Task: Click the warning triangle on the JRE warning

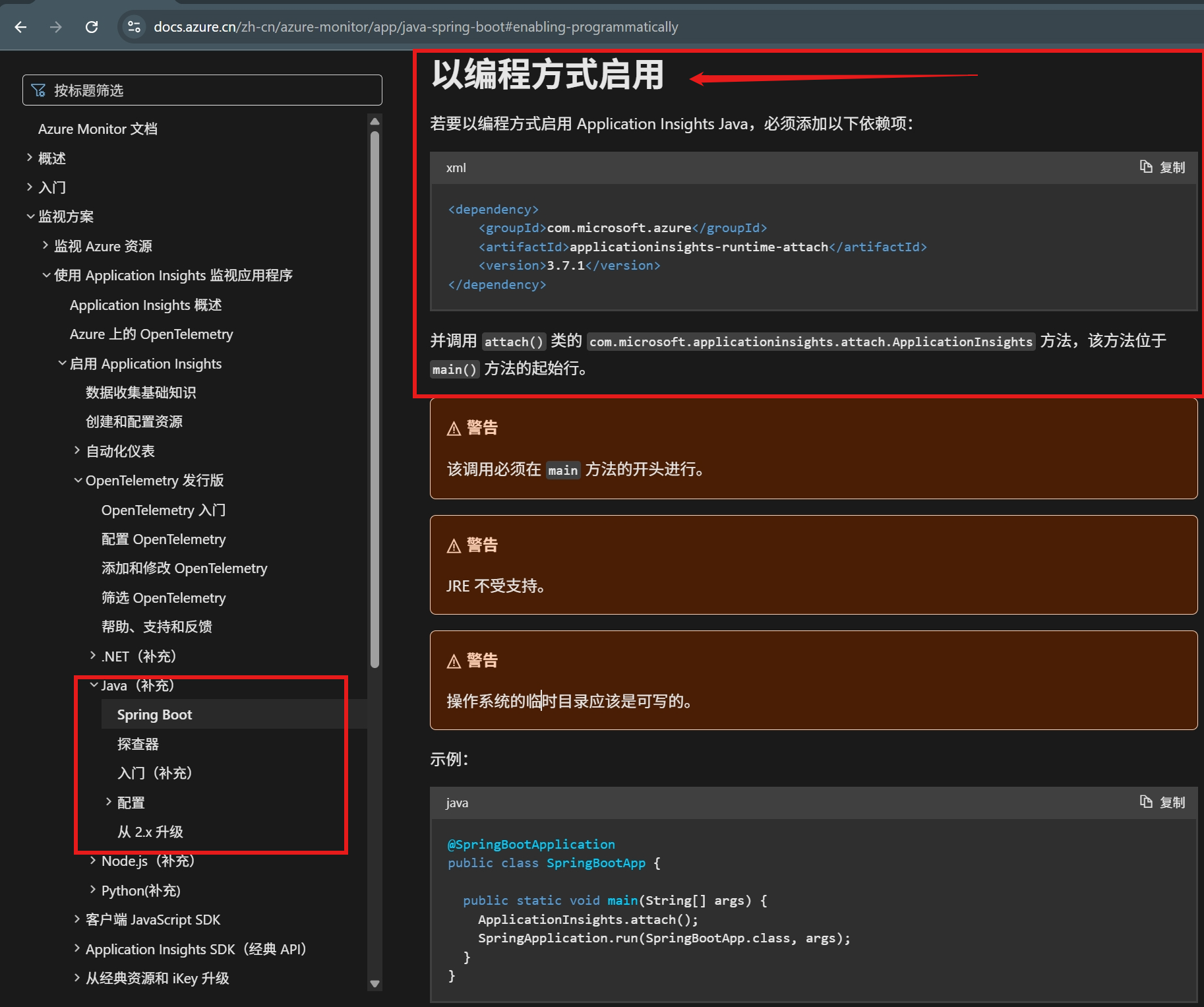Action: 454,544
